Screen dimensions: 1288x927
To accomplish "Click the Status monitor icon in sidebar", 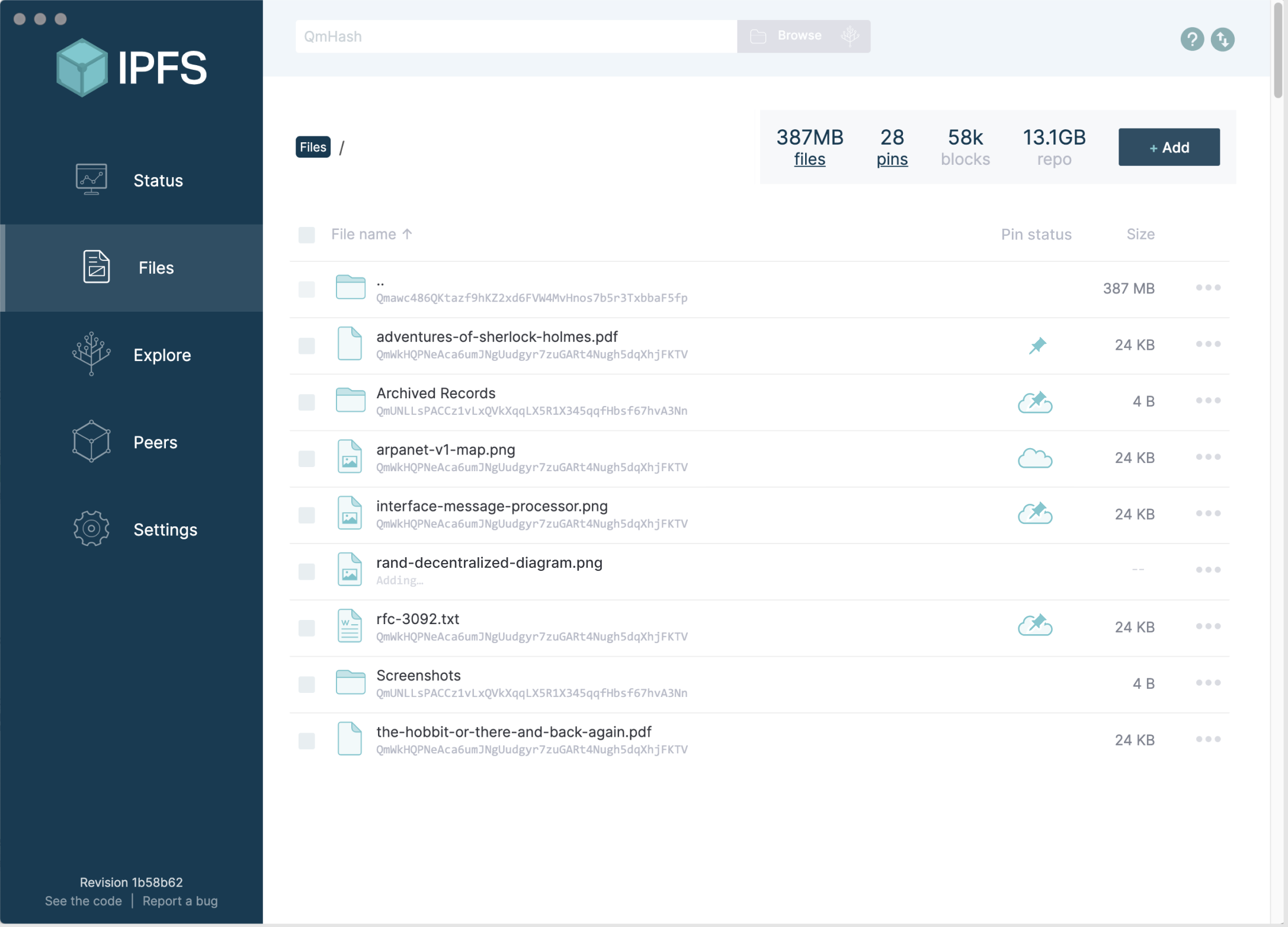I will [x=91, y=180].
